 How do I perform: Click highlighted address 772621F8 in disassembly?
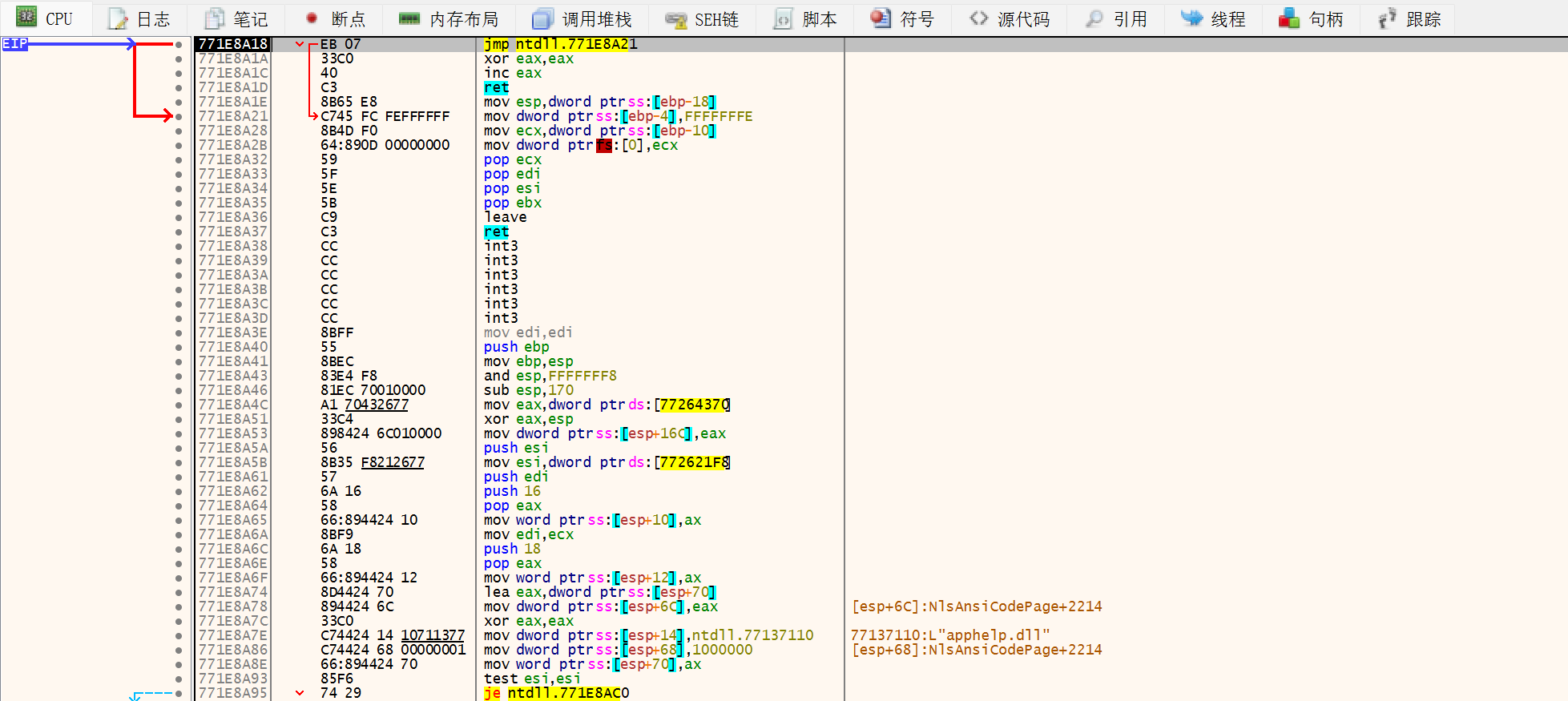tap(694, 462)
